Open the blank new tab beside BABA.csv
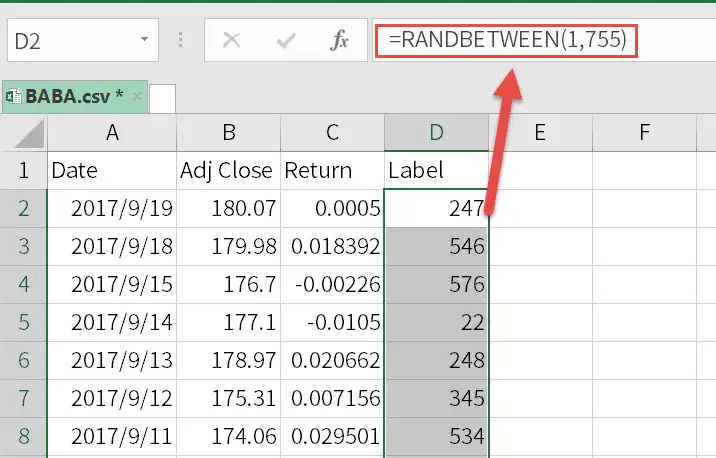 tap(163, 98)
